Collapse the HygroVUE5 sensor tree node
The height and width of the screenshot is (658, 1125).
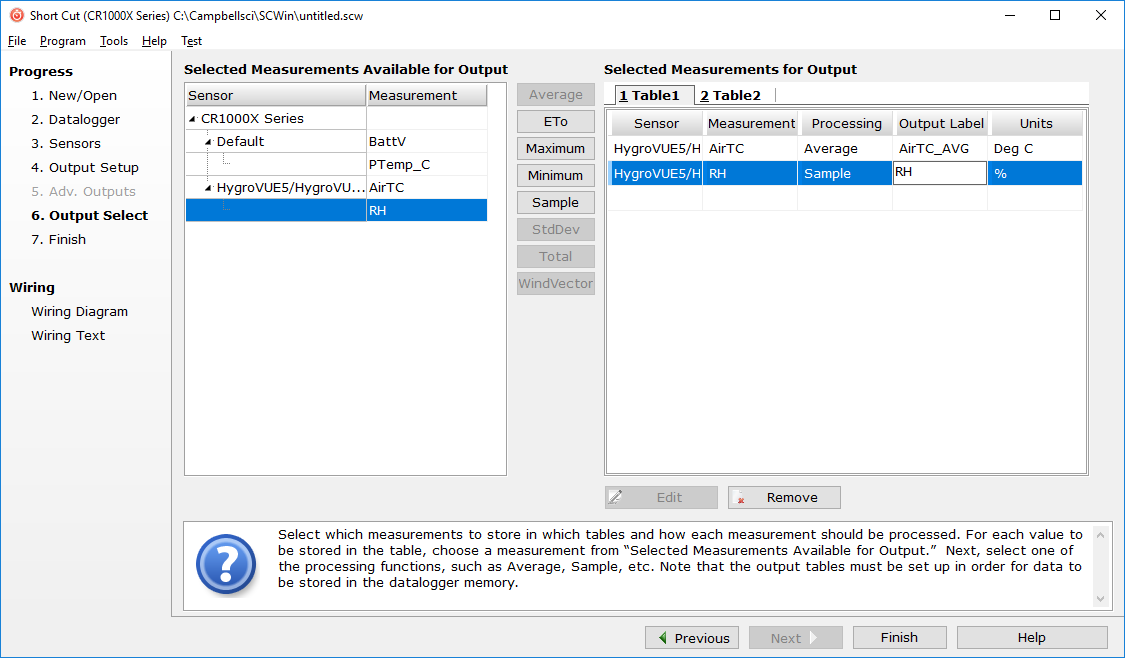(209, 188)
